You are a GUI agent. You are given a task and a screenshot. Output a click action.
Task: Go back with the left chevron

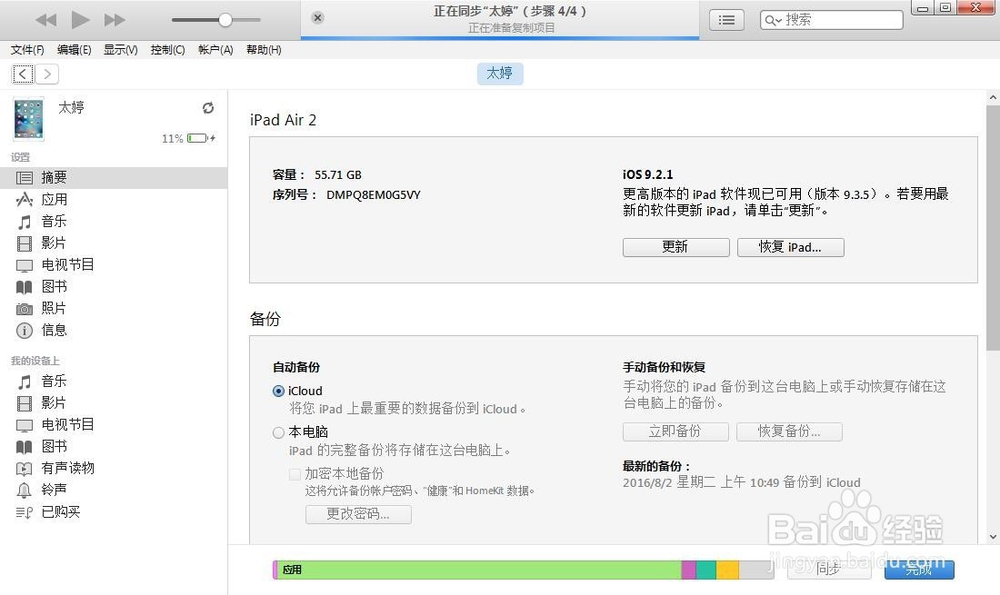(22, 74)
